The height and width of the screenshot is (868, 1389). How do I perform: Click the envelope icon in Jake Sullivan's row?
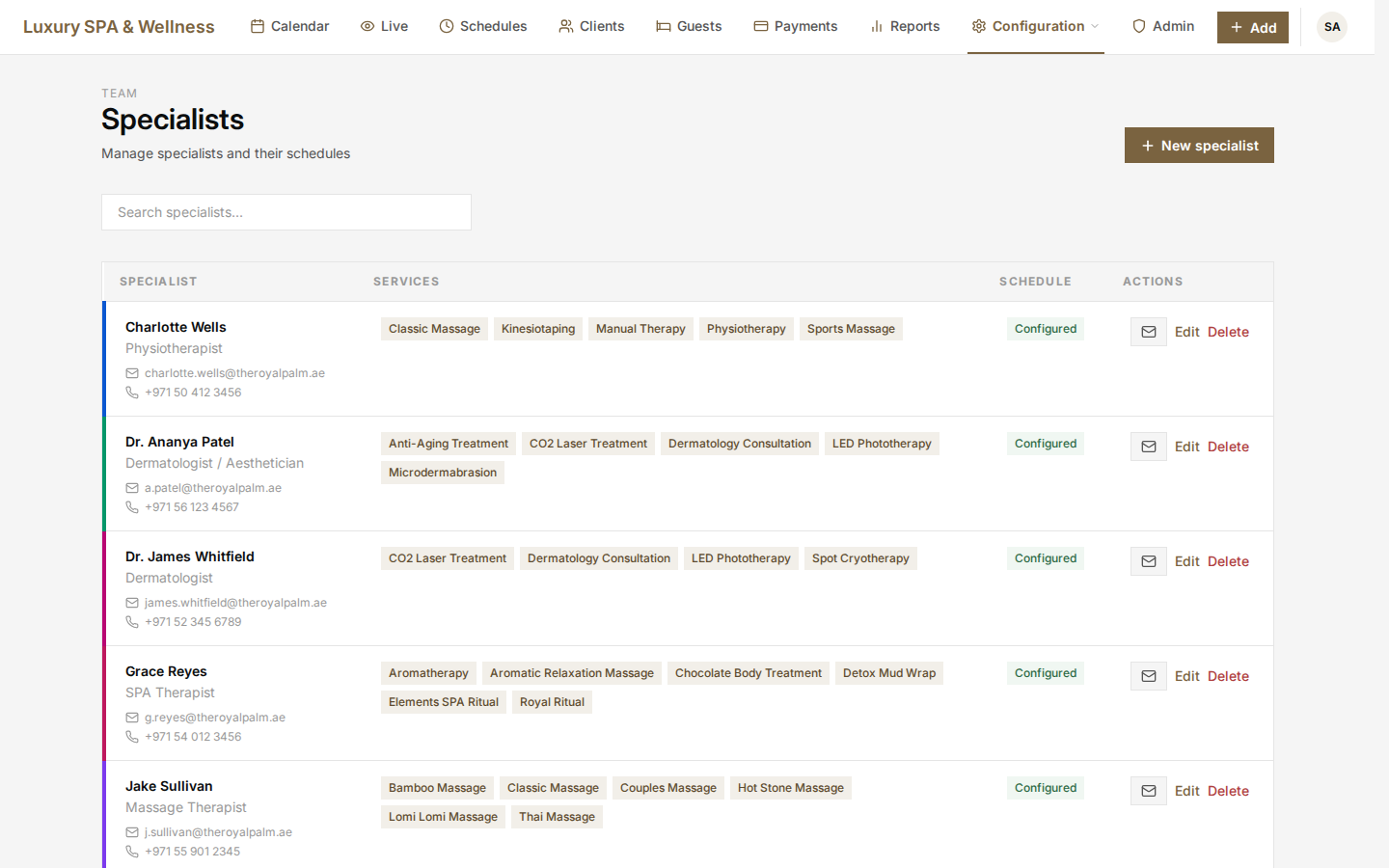(1148, 790)
